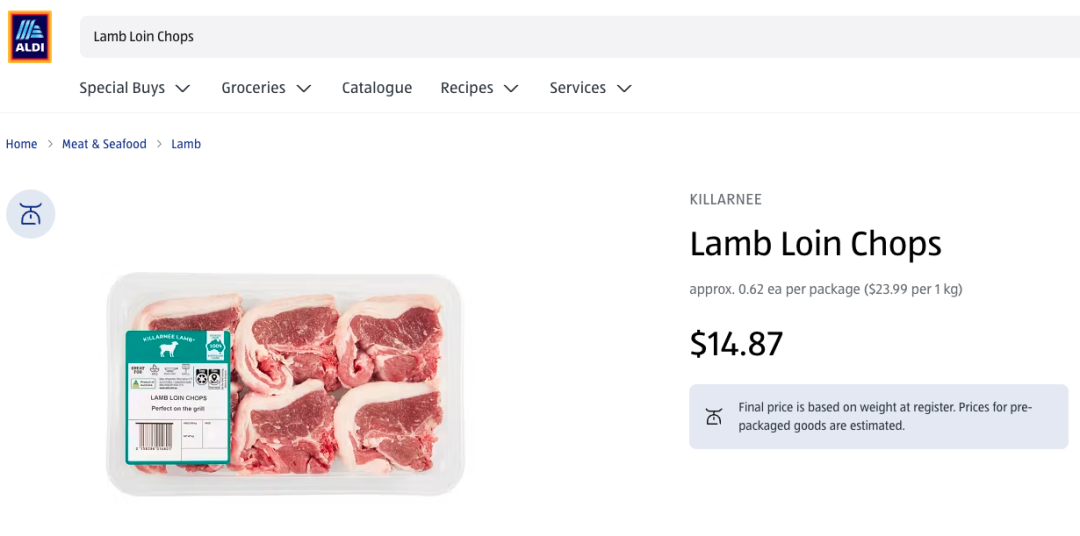
Task: Expand the Recipes chevron arrow
Action: (511, 88)
